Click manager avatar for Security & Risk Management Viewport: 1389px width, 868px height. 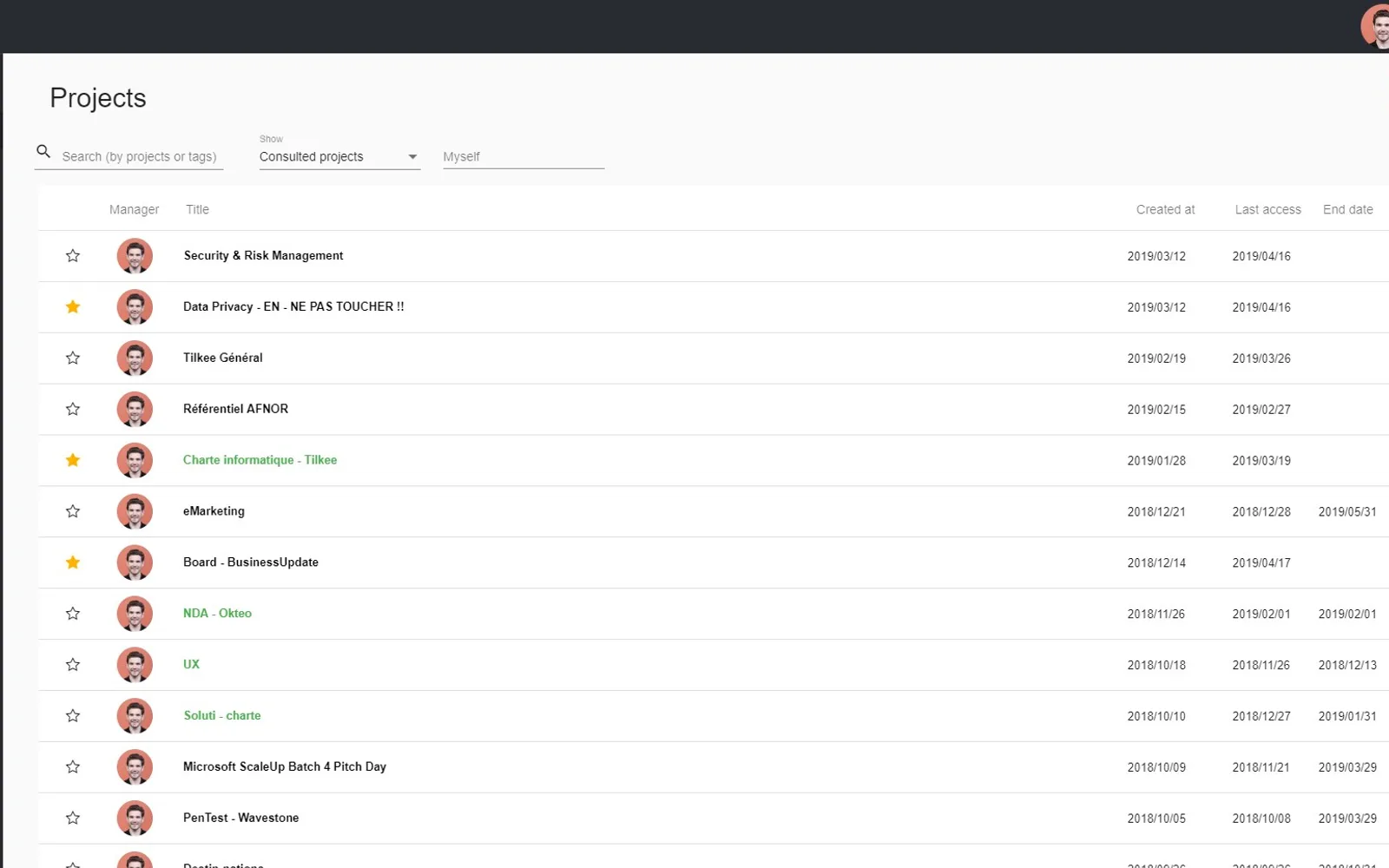tap(135, 256)
